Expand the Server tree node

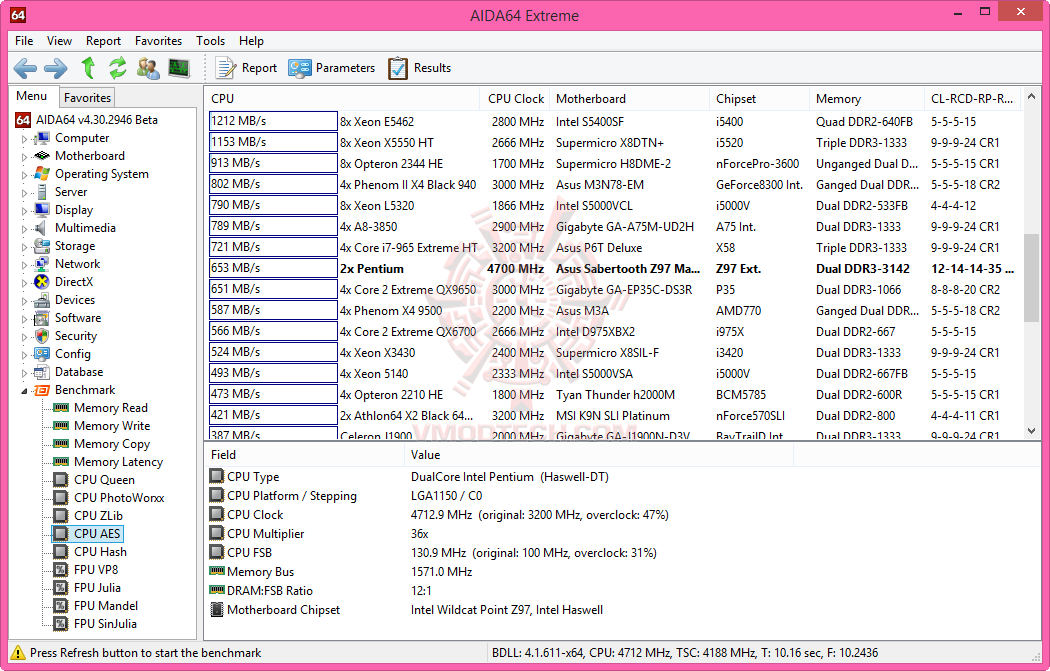point(24,193)
